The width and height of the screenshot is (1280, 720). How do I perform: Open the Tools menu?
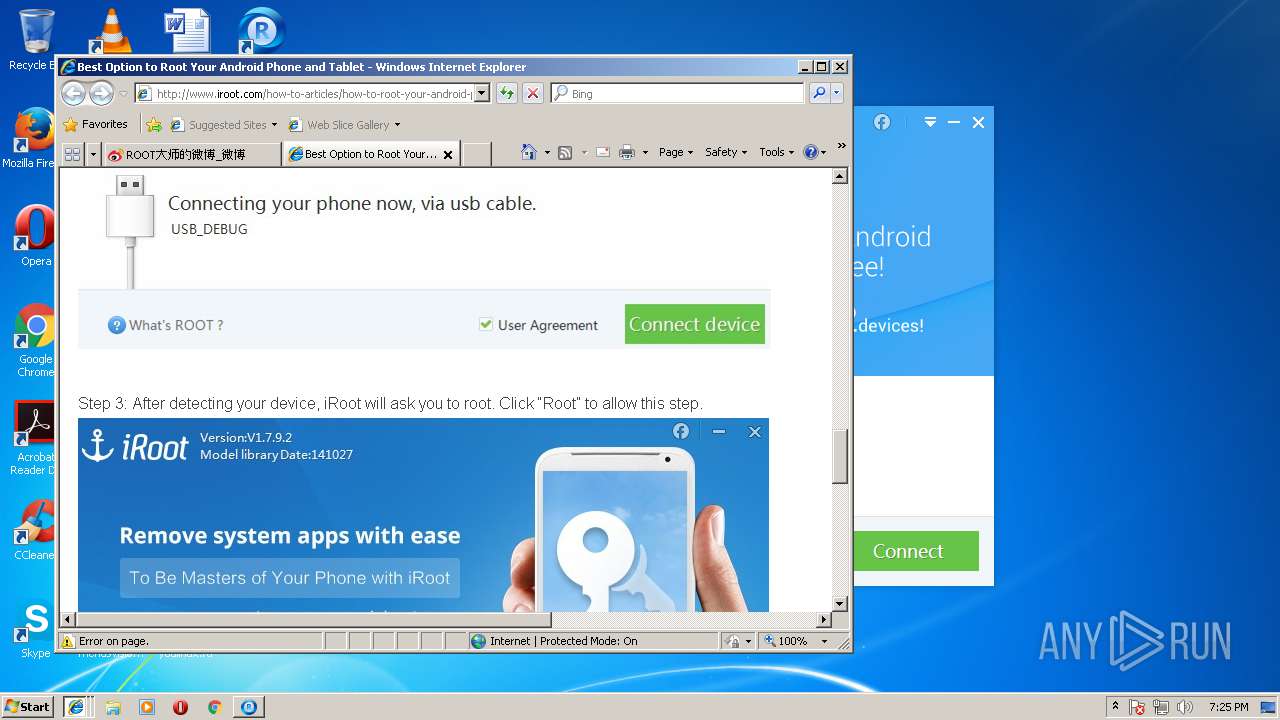pos(776,152)
